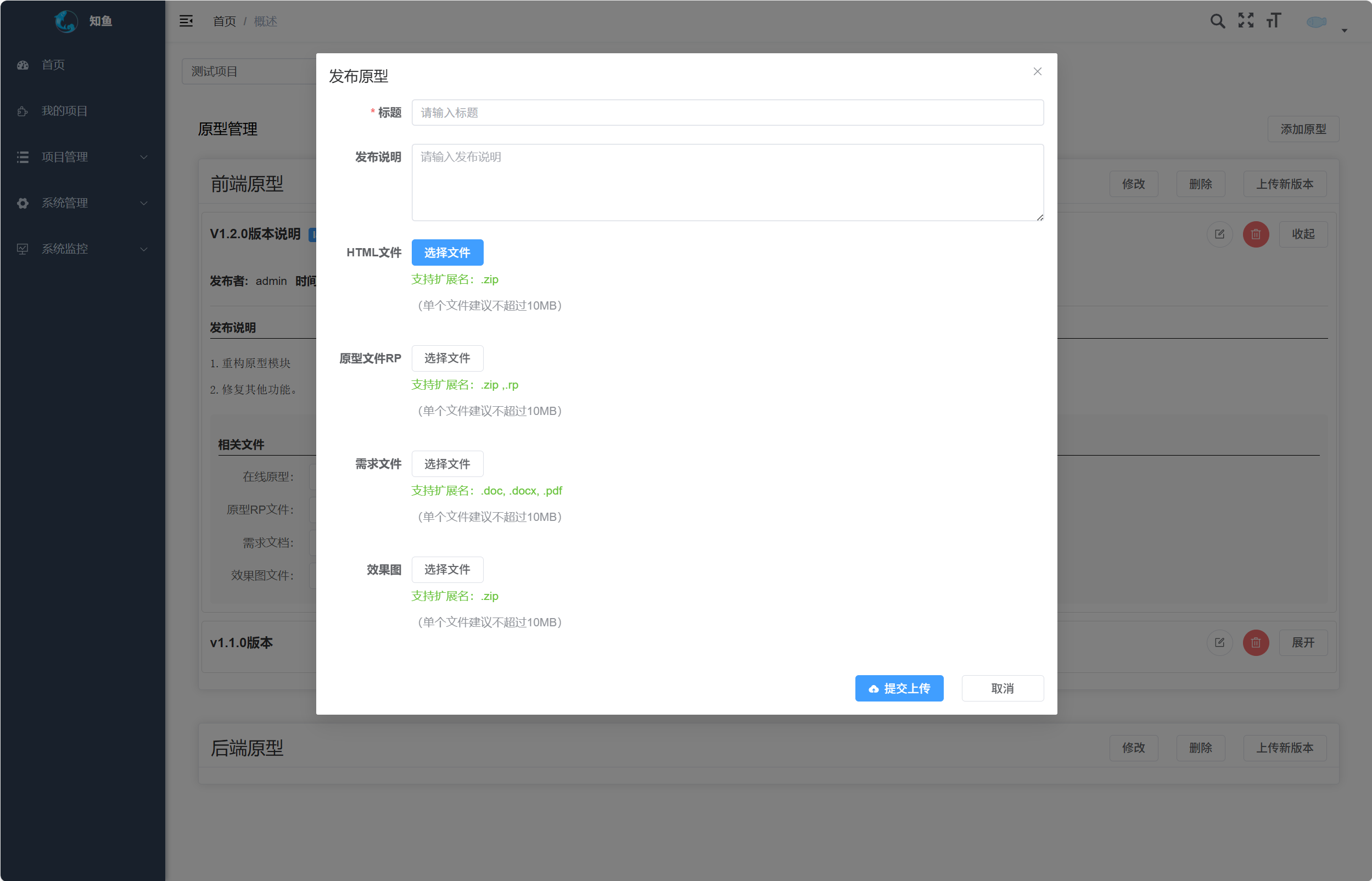Close the 发布原型 dialog
Image resolution: width=1372 pixels, height=881 pixels.
coord(1037,71)
